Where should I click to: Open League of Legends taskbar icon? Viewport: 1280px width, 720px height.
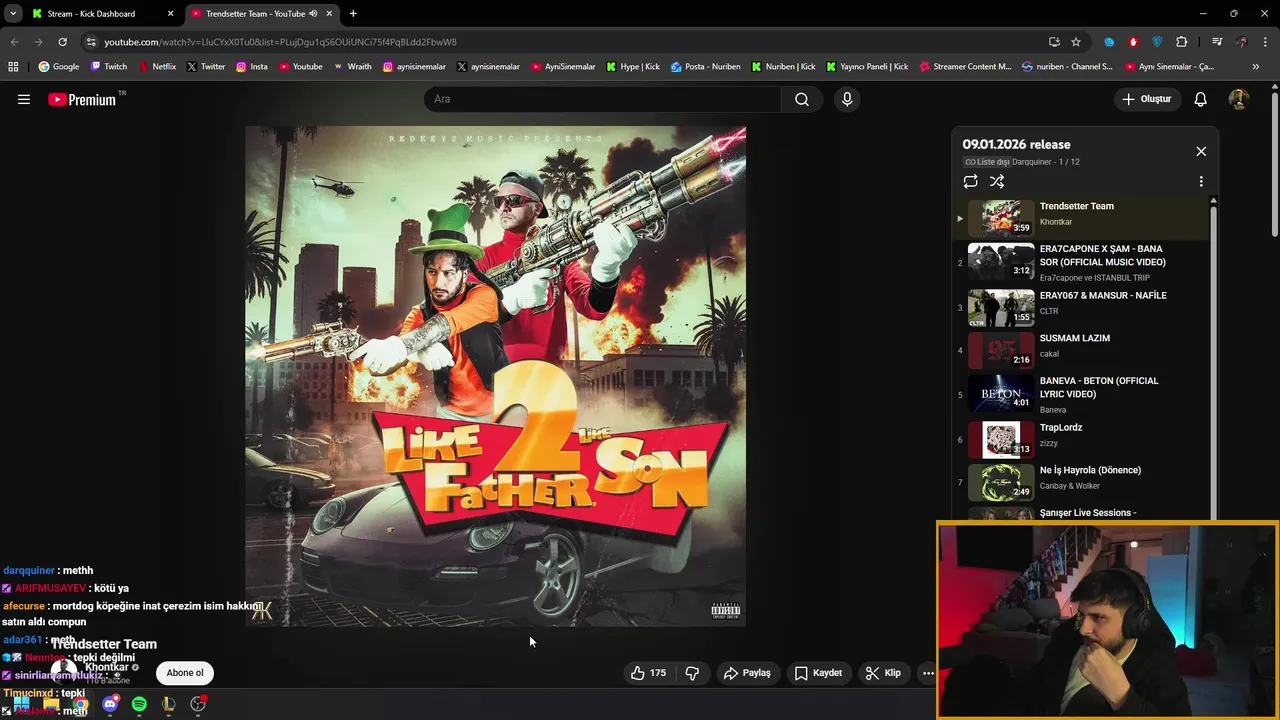(x=168, y=704)
